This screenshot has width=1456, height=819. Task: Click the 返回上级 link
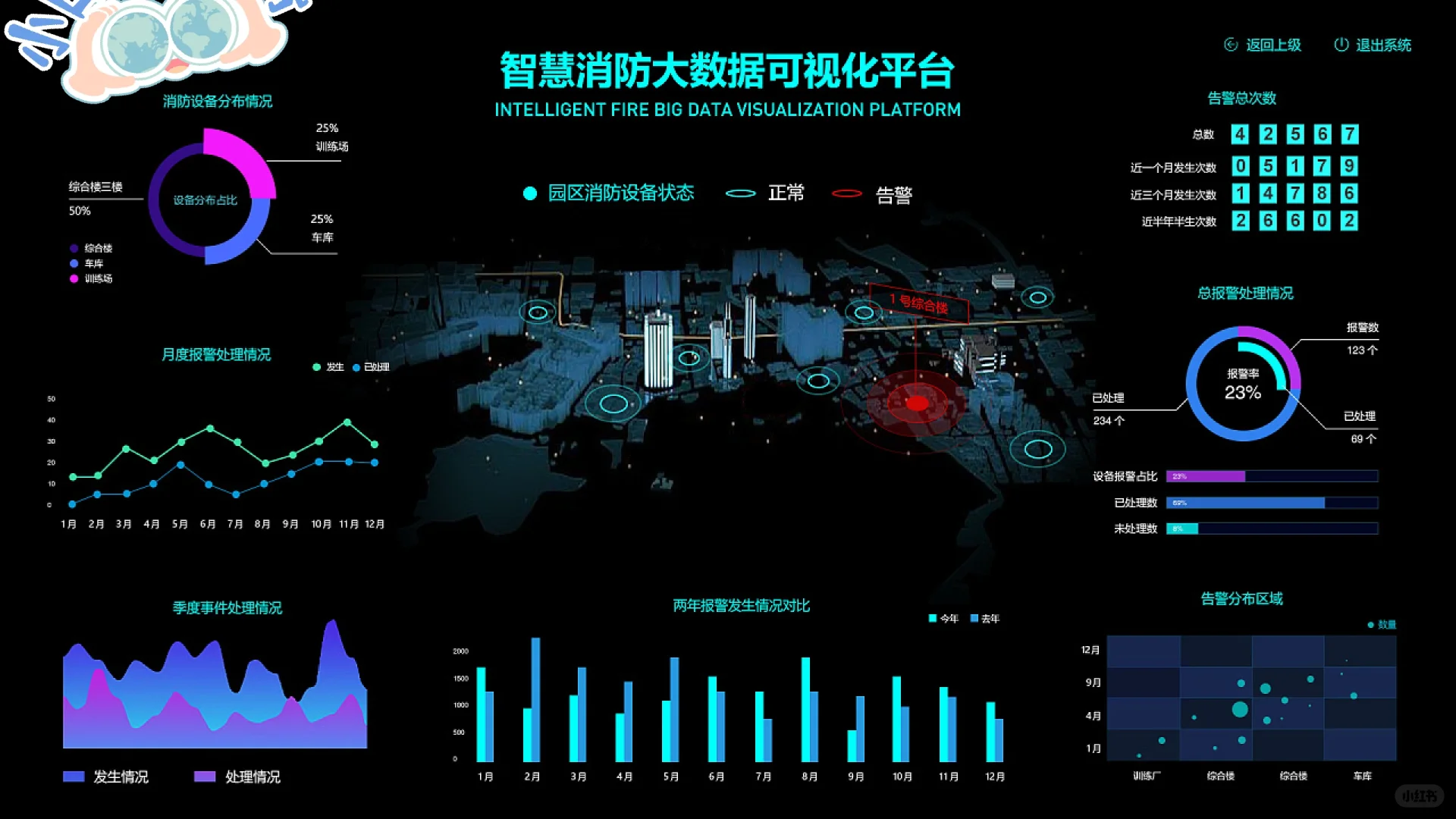click(x=1272, y=45)
